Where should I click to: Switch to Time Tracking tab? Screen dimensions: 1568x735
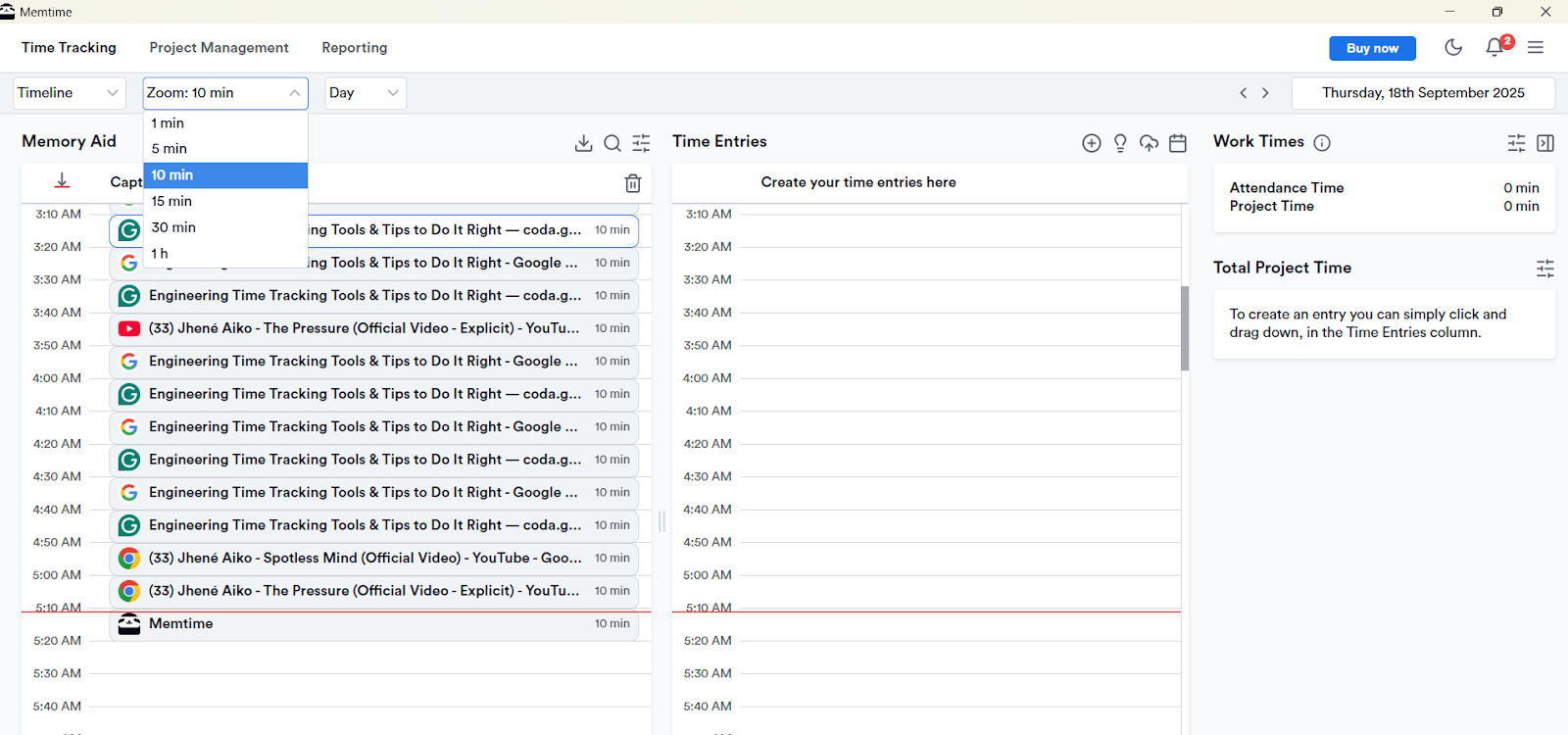[69, 47]
